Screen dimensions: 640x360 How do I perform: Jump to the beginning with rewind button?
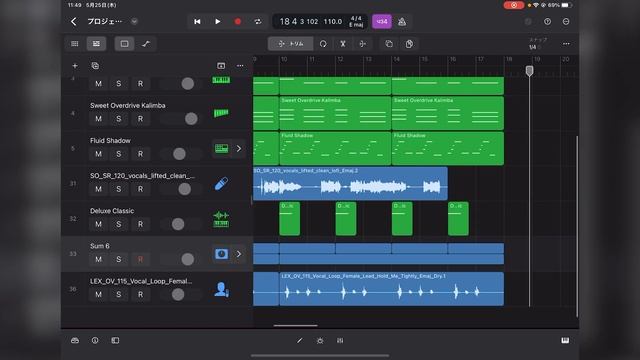tap(197, 22)
